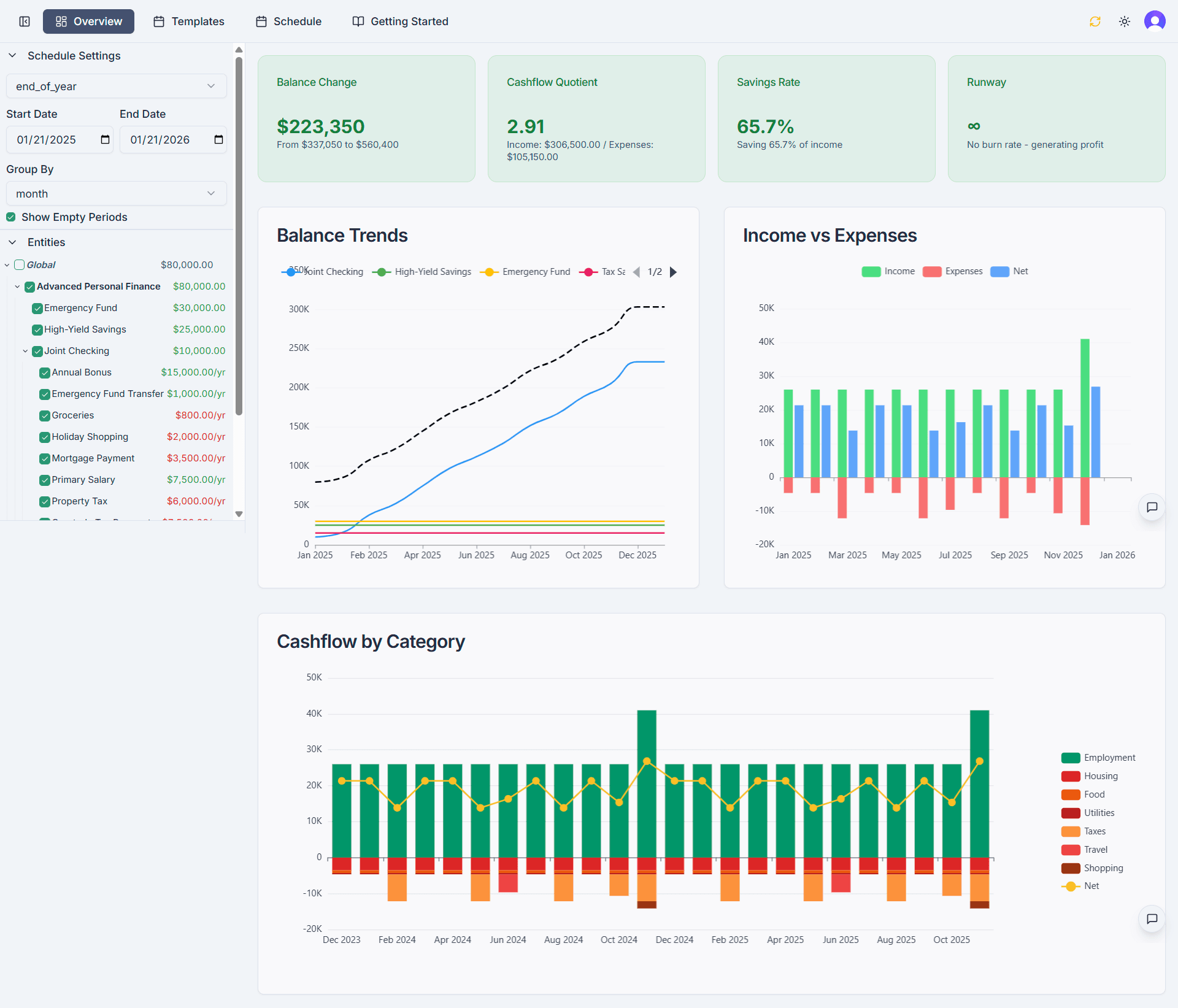The width and height of the screenshot is (1178, 1008).
Task: Open the end_of_year schedule dropdown
Action: [x=116, y=87]
